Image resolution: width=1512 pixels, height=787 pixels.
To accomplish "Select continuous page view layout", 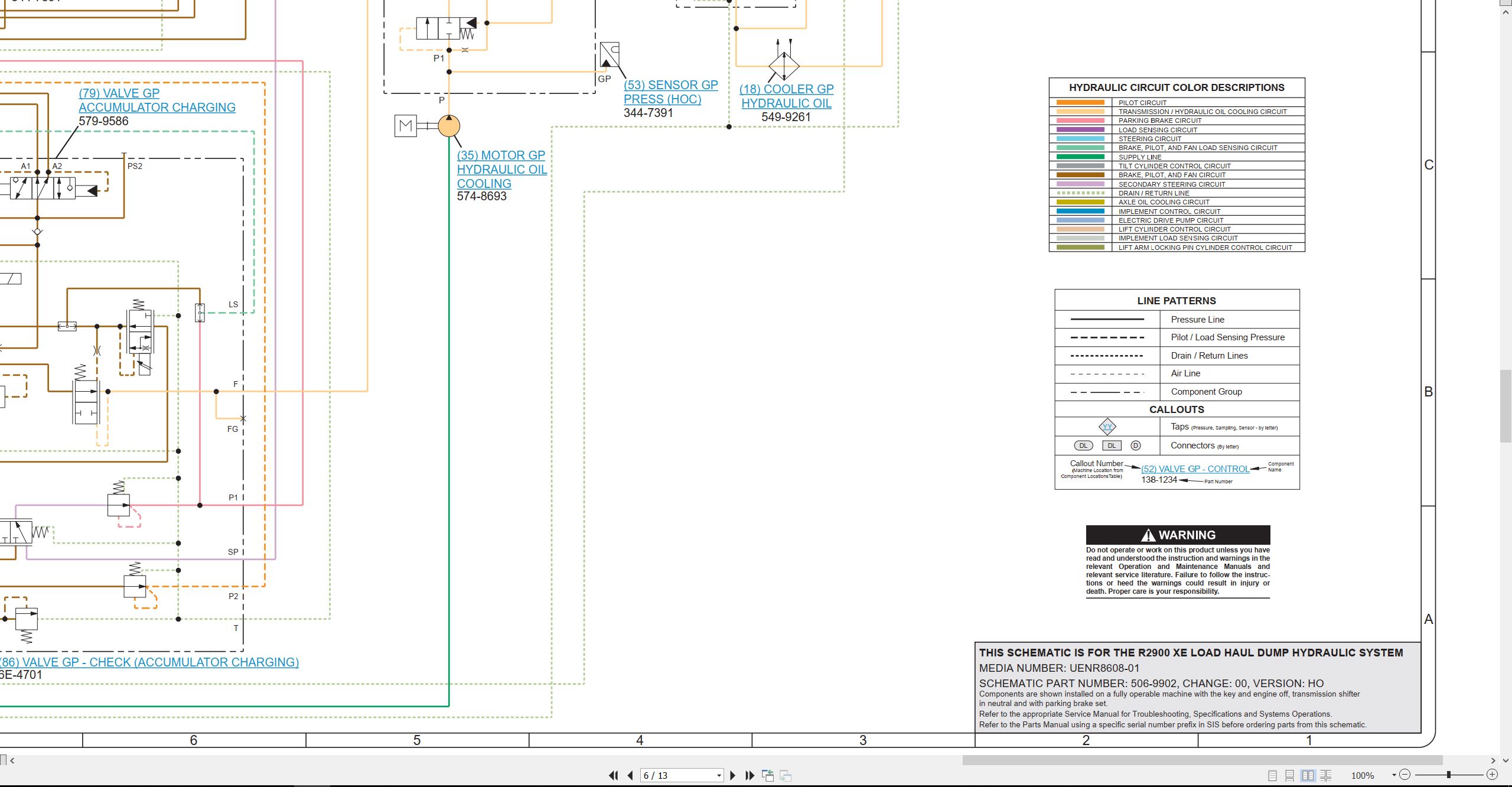I will [1290, 775].
